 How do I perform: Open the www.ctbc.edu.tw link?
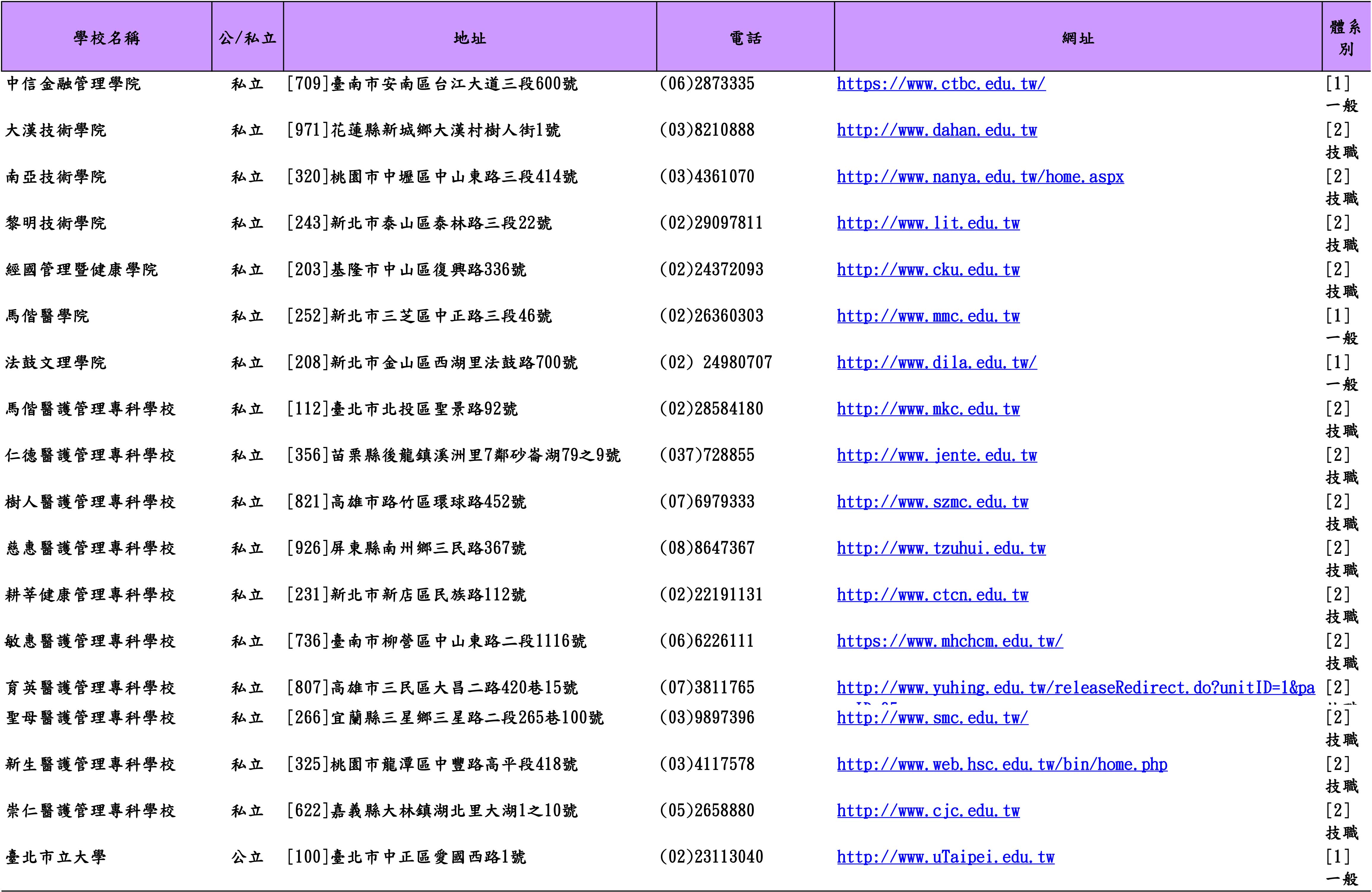pyautogui.click(x=941, y=84)
